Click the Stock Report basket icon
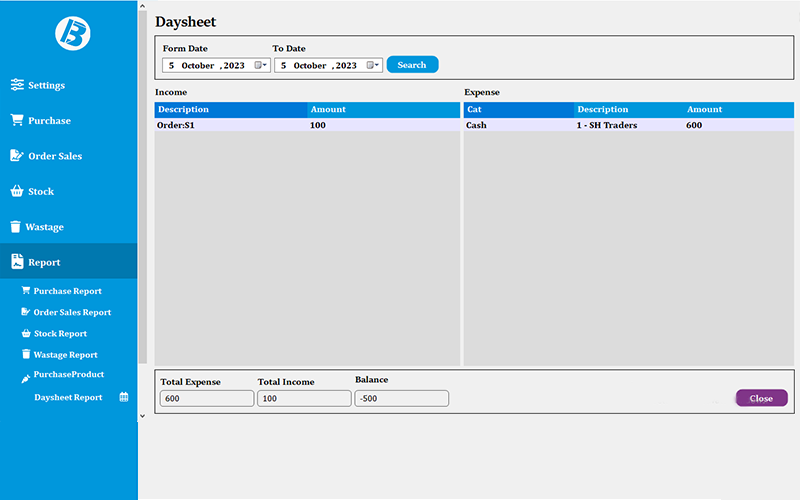 pyautogui.click(x=26, y=333)
